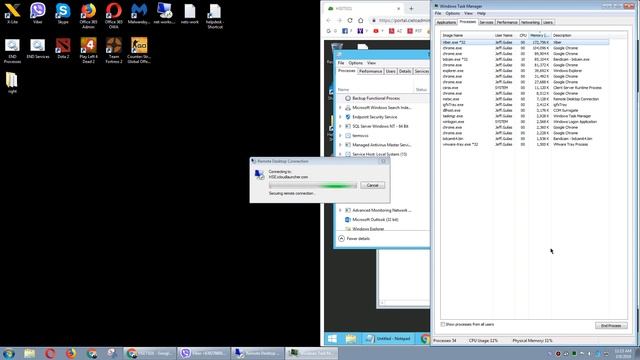
Task: Open Office 365 Admin Firefox shortcut
Action: coord(88,16)
